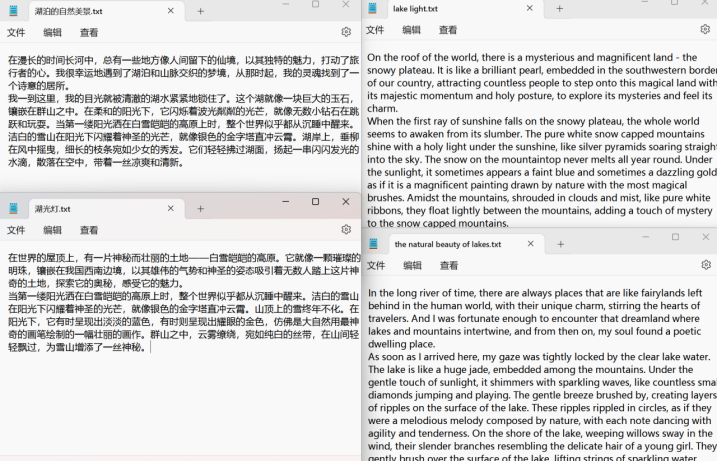Click Notepad icon of 湖泊的自然美景.txt window
Screen dimensions: 718x461
(x=13, y=11)
